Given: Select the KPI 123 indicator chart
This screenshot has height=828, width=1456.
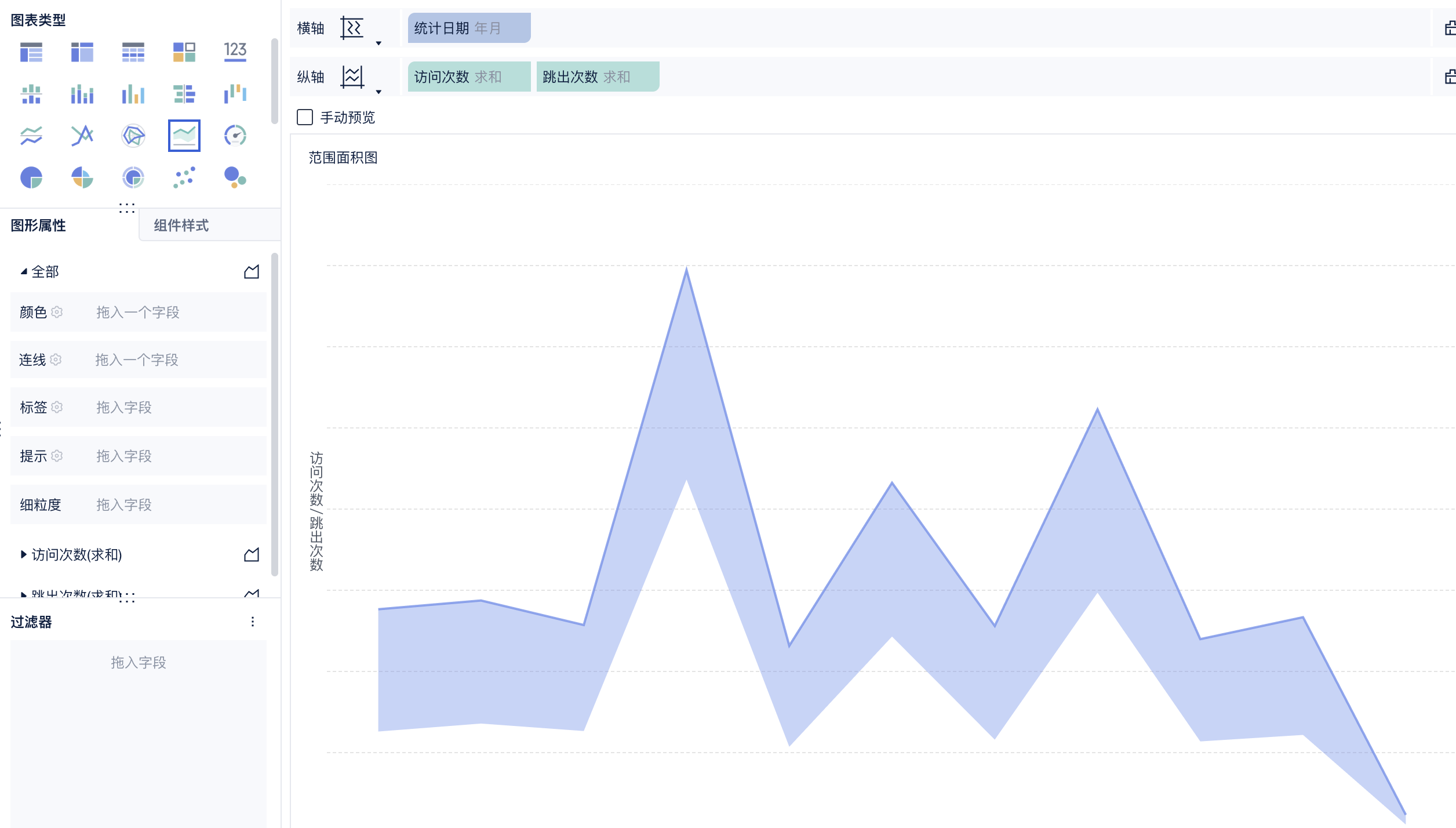Looking at the screenshot, I should point(235,52).
